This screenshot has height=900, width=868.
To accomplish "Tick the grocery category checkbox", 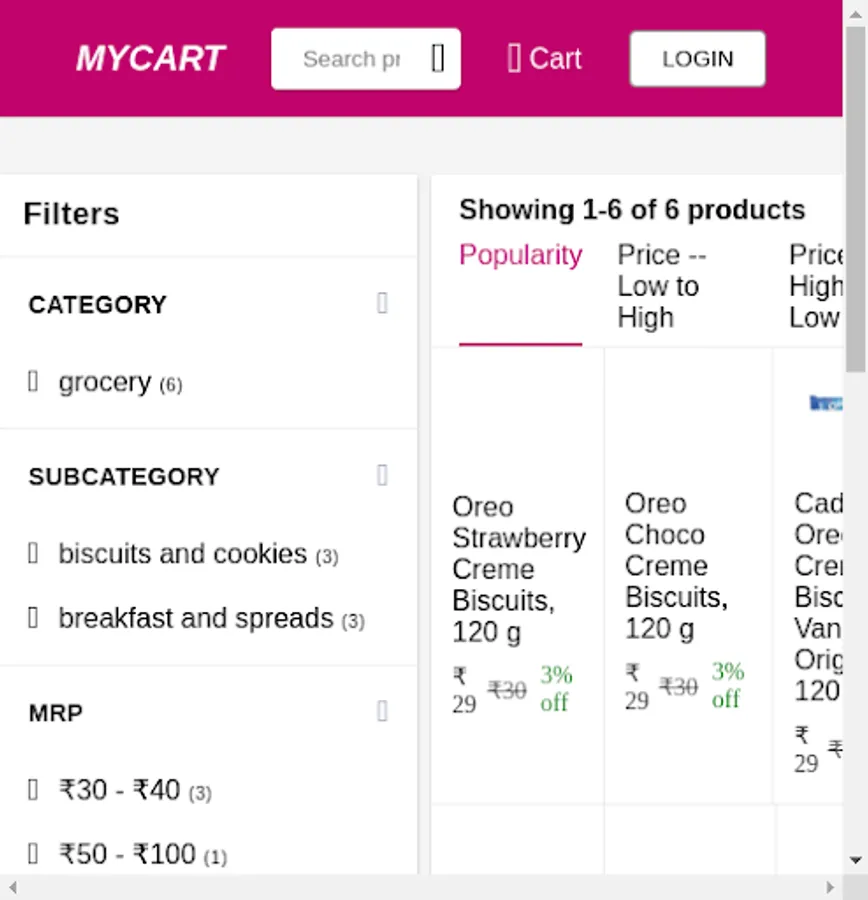I will pos(33,382).
